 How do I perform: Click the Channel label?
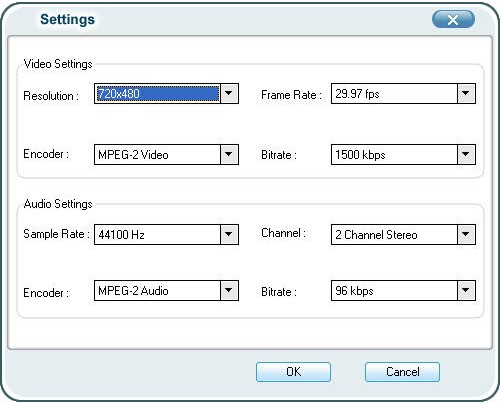283,233
